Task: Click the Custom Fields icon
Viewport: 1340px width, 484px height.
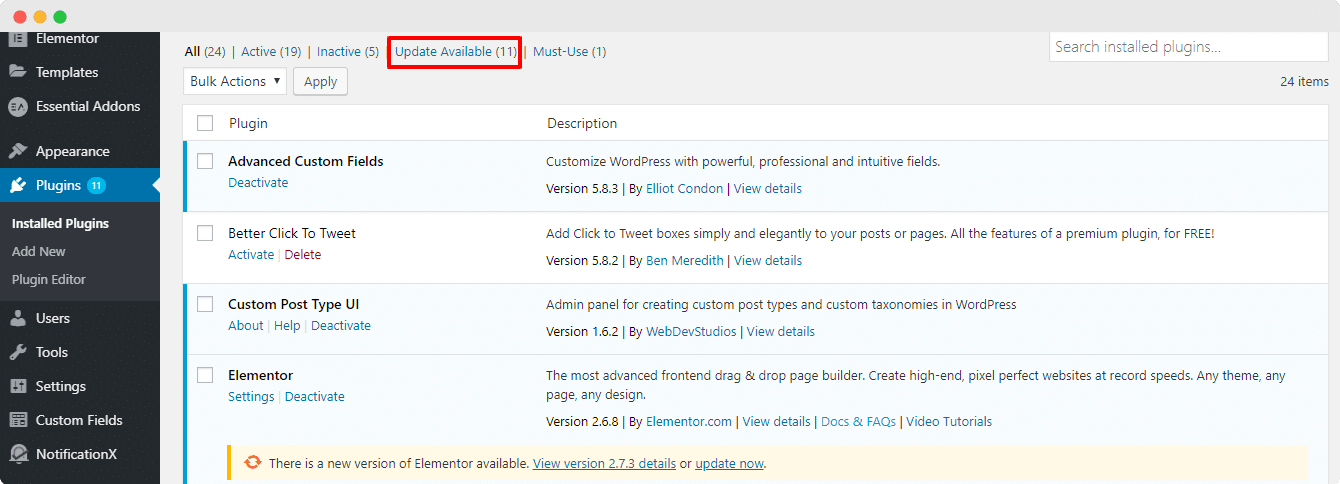Action: pyautogui.click(x=17, y=420)
